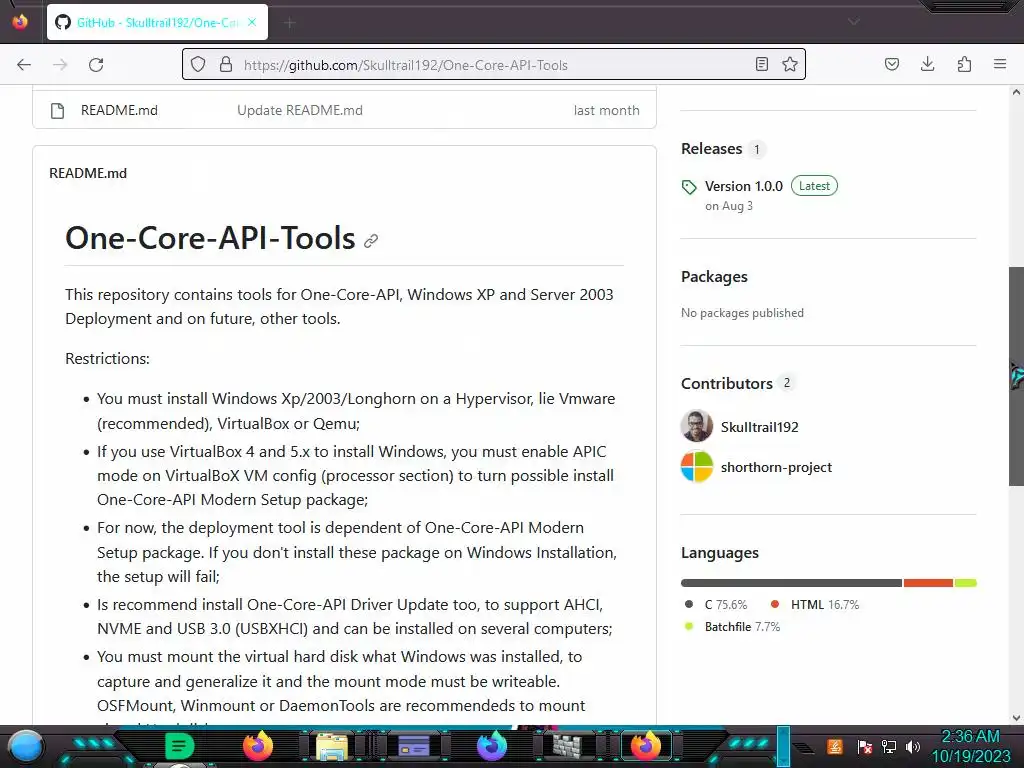Click the Contributors count badge '2'
The height and width of the screenshot is (768, 1024).
[787, 383]
